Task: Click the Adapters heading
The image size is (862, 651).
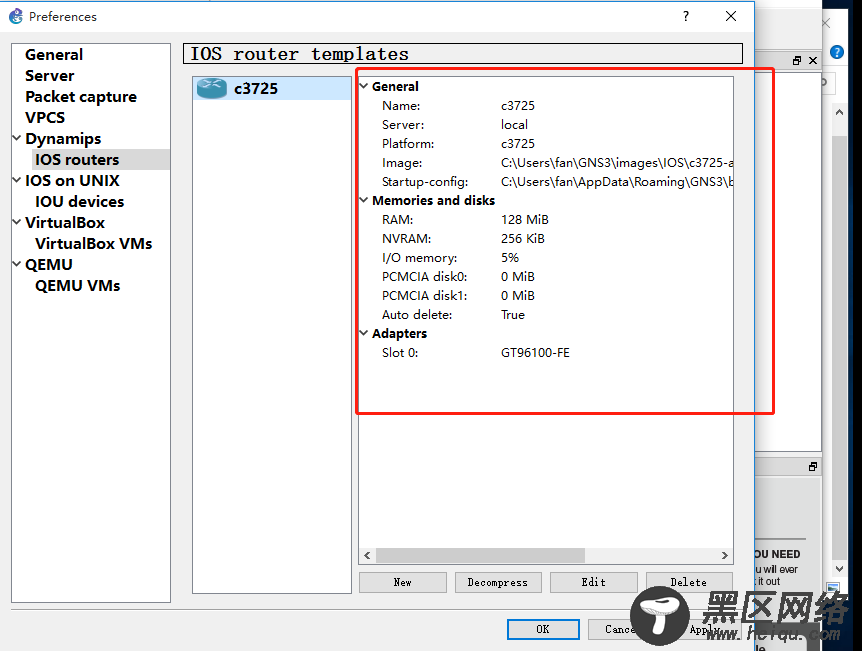Action: [x=399, y=334]
